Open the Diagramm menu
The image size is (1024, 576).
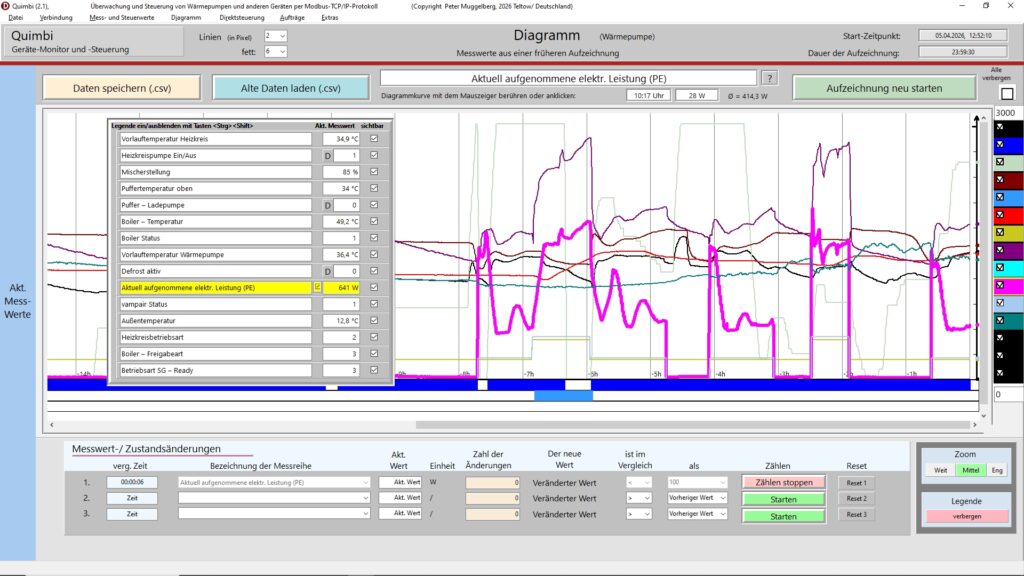pos(185,18)
